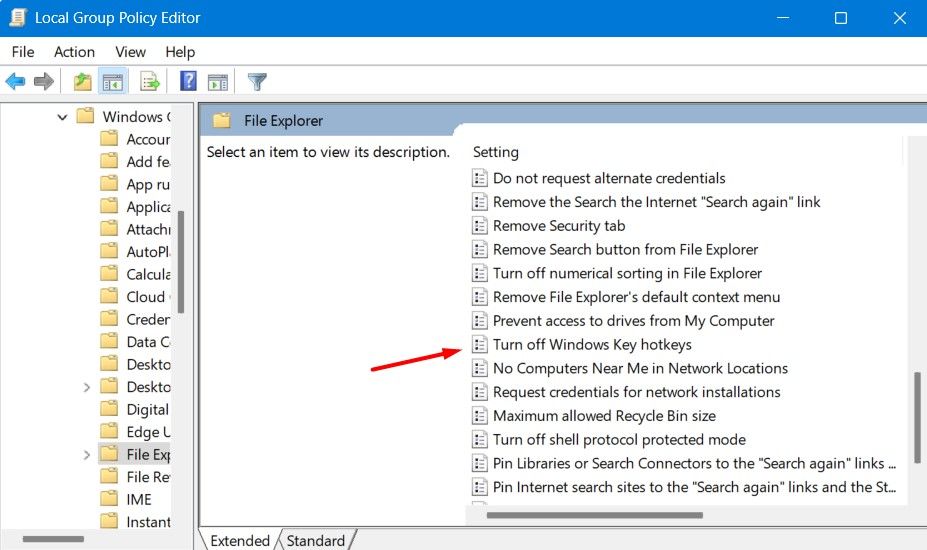Click the Forward arrow toolbar icon
This screenshot has height=550, width=927.
43,82
